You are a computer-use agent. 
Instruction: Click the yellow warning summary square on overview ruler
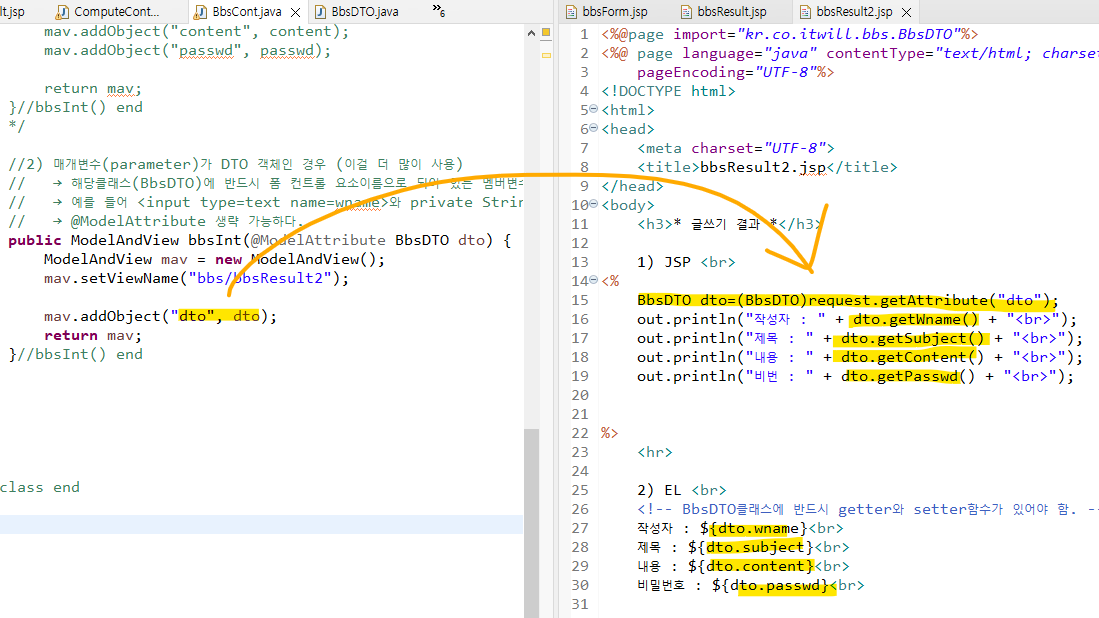[x=546, y=32]
